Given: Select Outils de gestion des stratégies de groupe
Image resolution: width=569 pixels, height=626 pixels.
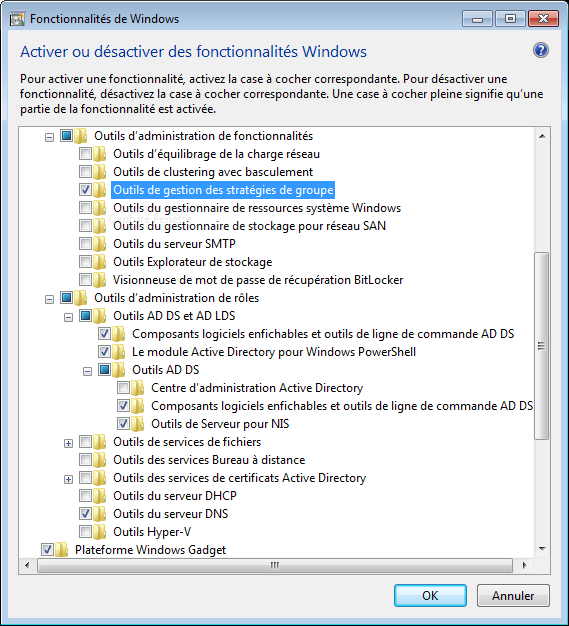Looking at the screenshot, I should click(x=223, y=190).
